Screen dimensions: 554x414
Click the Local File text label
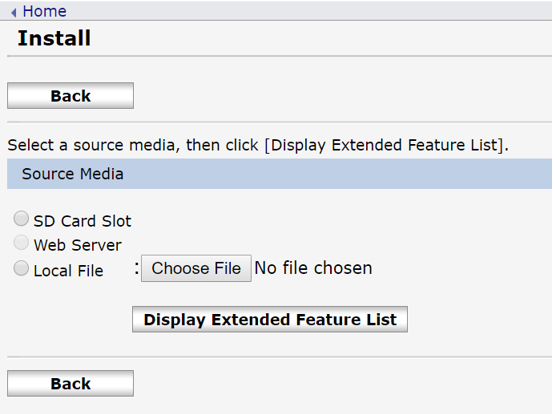pyautogui.click(x=69, y=271)
